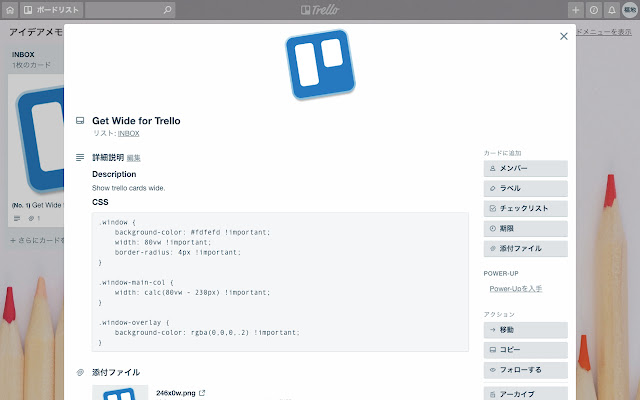The height and width of the screenshot is (400, 640).
Task: Go to Trello home via house icon
Action: tap(10, 10)
